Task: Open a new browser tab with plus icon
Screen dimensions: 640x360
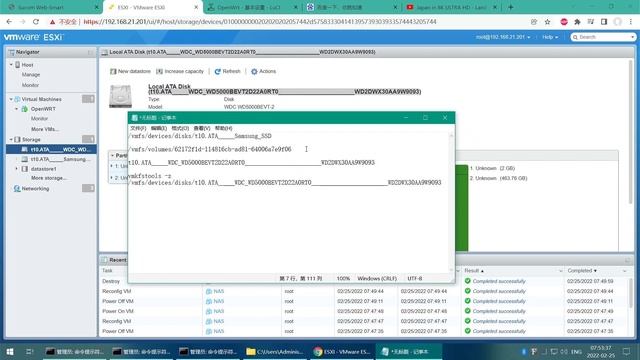Action: pyautogui.click(x=510, y=7)
